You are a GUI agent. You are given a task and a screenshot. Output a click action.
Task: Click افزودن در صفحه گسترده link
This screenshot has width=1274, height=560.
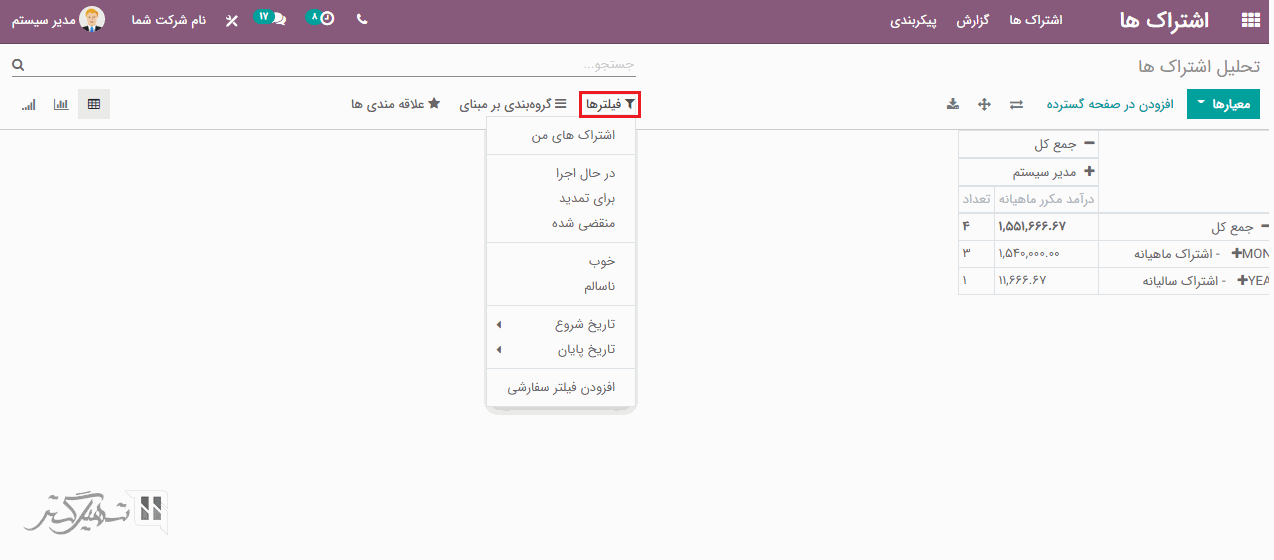1110,104
